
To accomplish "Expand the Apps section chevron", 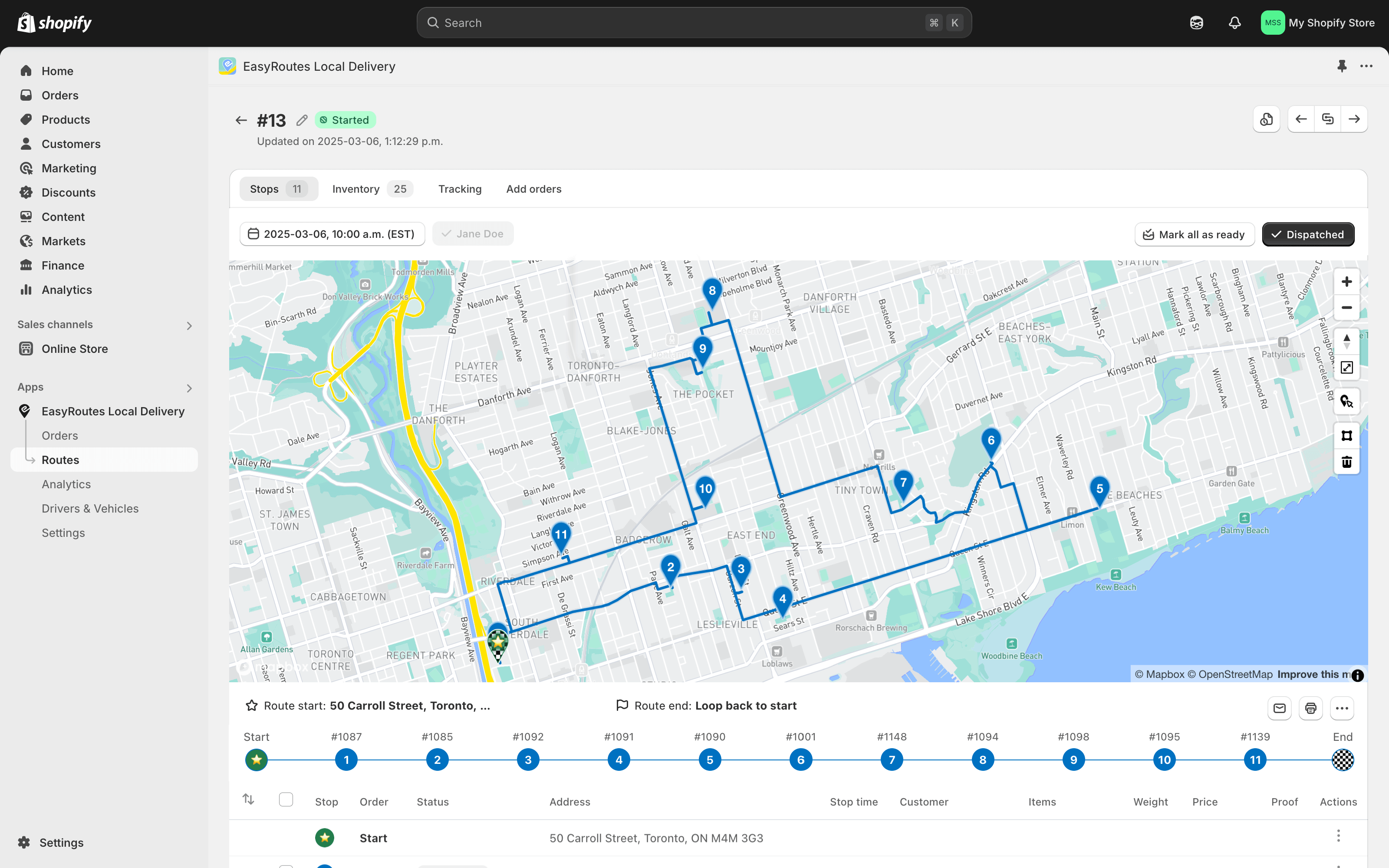I will (189, 388).
